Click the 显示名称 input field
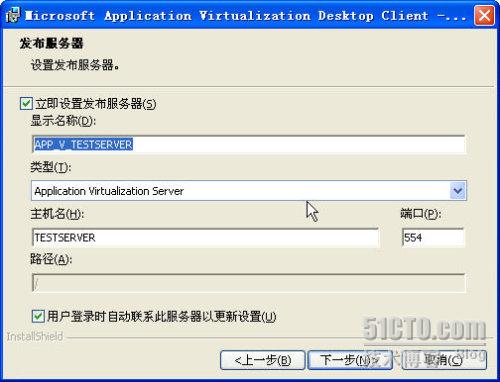The image size is (500, 382). click(248, 144)
